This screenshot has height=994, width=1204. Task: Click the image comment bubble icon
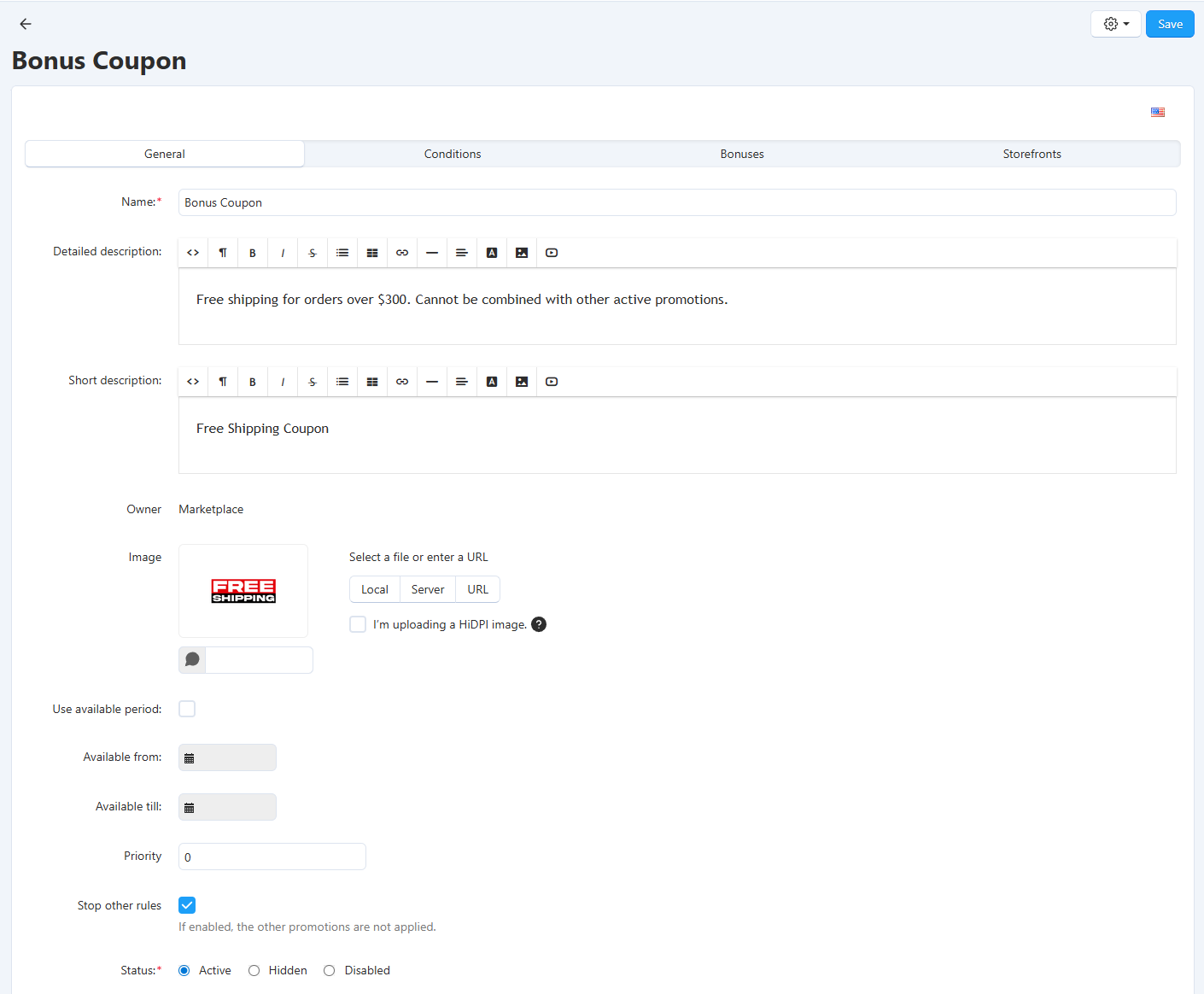point(192,660)
